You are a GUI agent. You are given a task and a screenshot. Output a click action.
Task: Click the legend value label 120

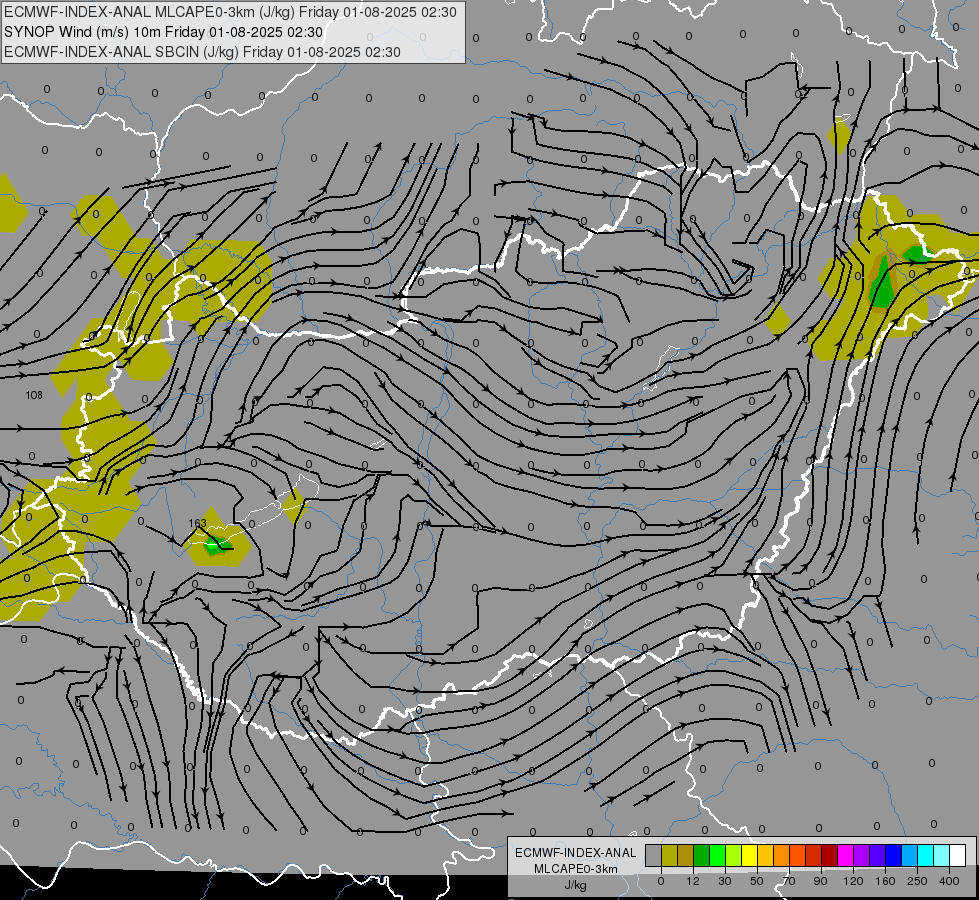coord(854,881)
